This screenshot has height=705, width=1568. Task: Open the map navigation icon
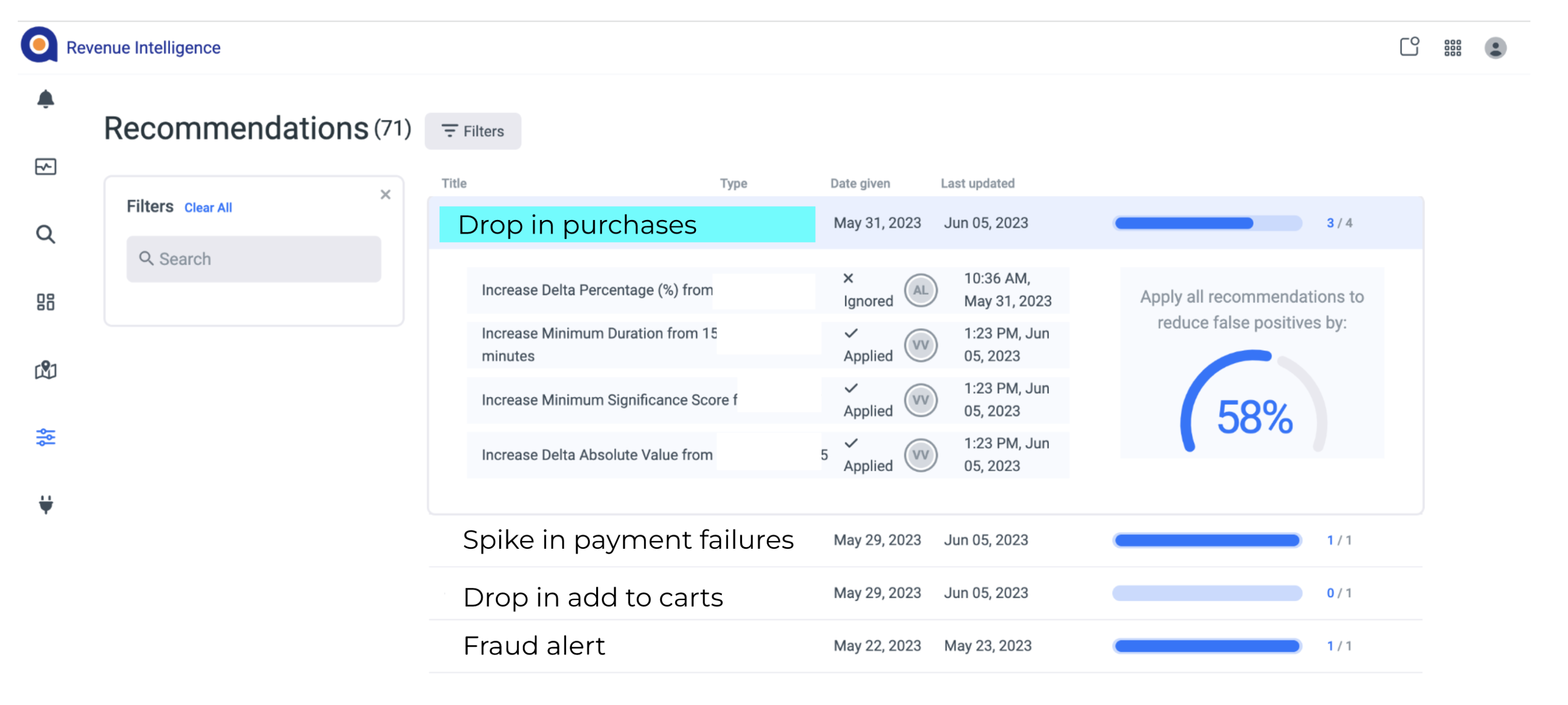pyautogui.click(x=45, y=368)
